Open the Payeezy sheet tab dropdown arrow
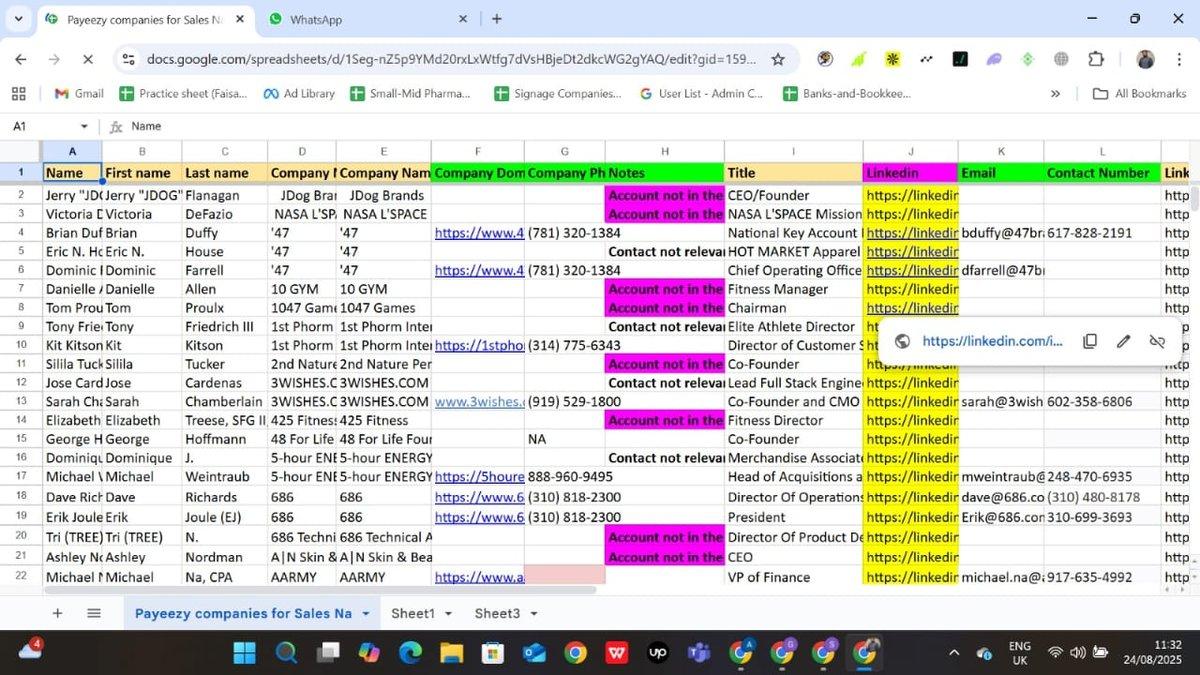This screenshot has width=1200, height=675. (365, 614)
